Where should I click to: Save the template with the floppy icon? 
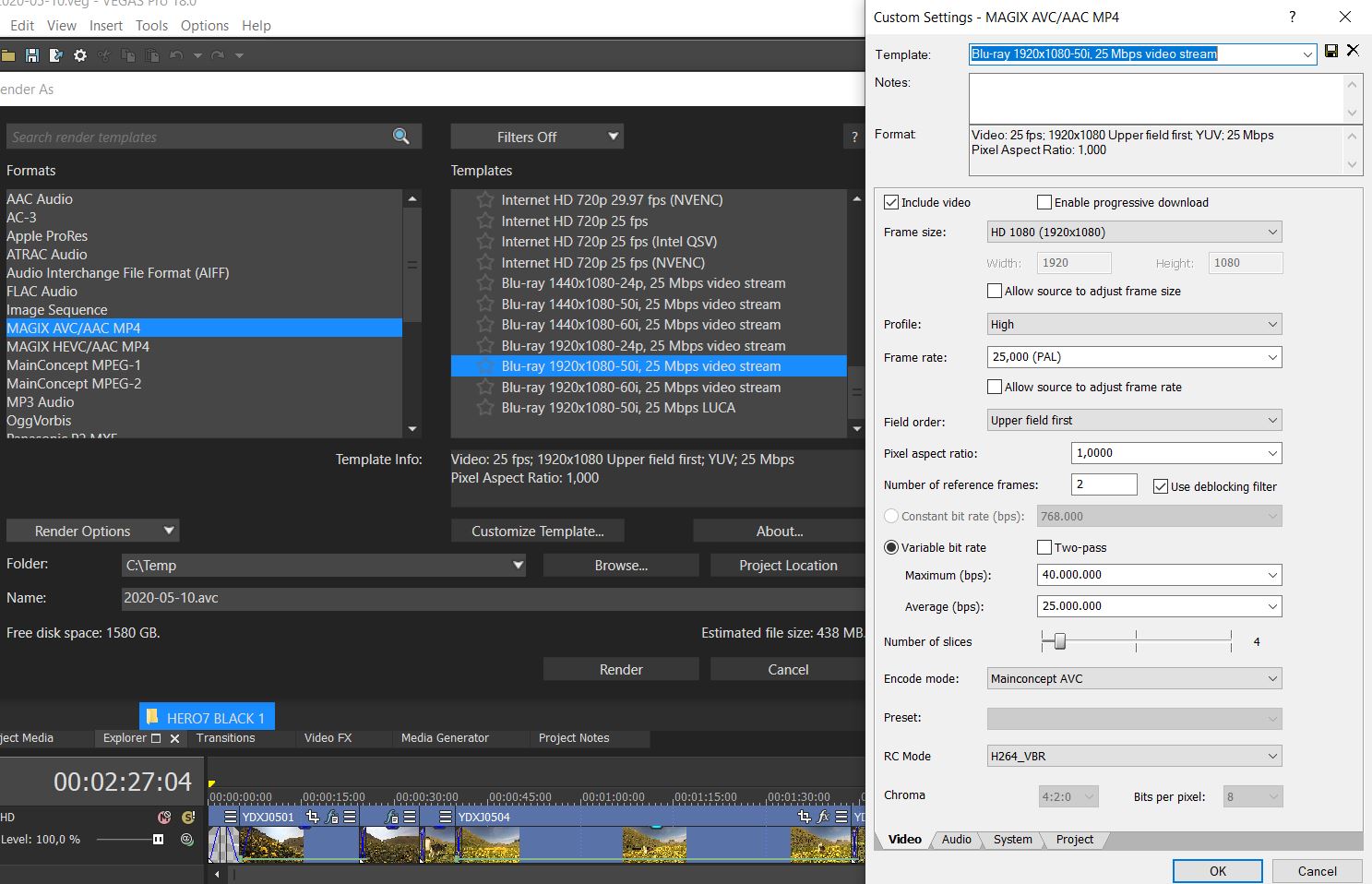(x=1331, y=51)
